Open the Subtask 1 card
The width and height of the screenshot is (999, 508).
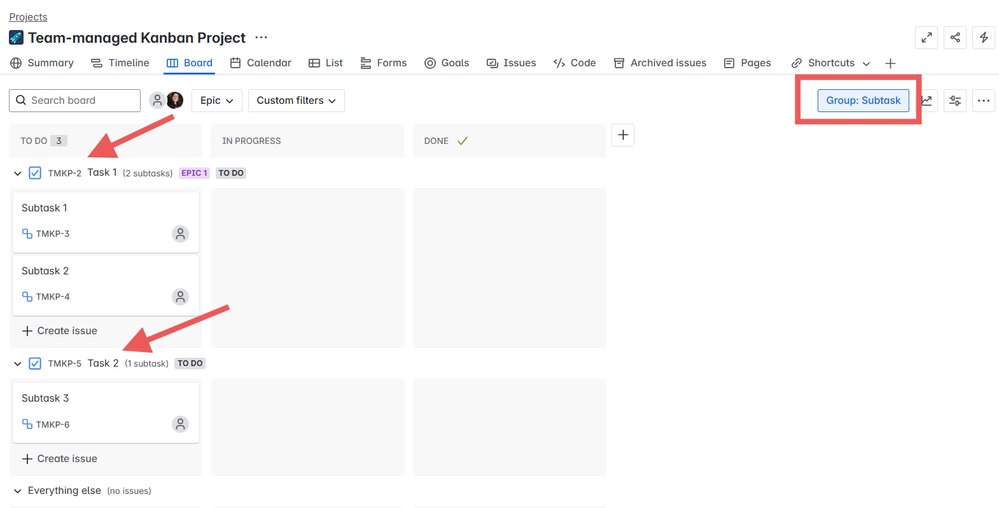106,222
